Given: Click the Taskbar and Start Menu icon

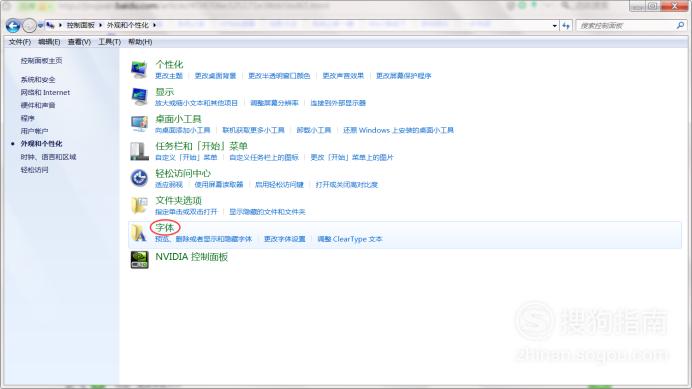Looking at the screenshot, I should click(139, 151).
